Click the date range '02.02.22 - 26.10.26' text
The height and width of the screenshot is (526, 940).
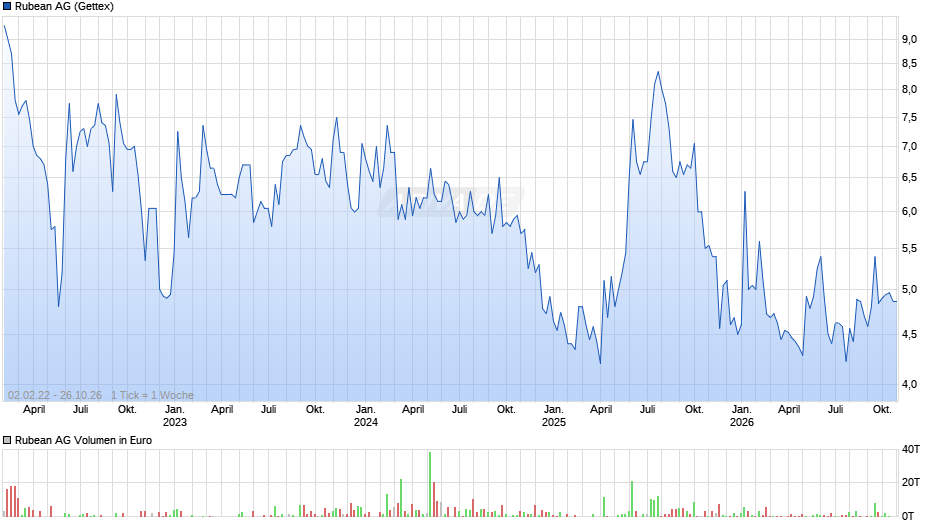coord(55,395)
